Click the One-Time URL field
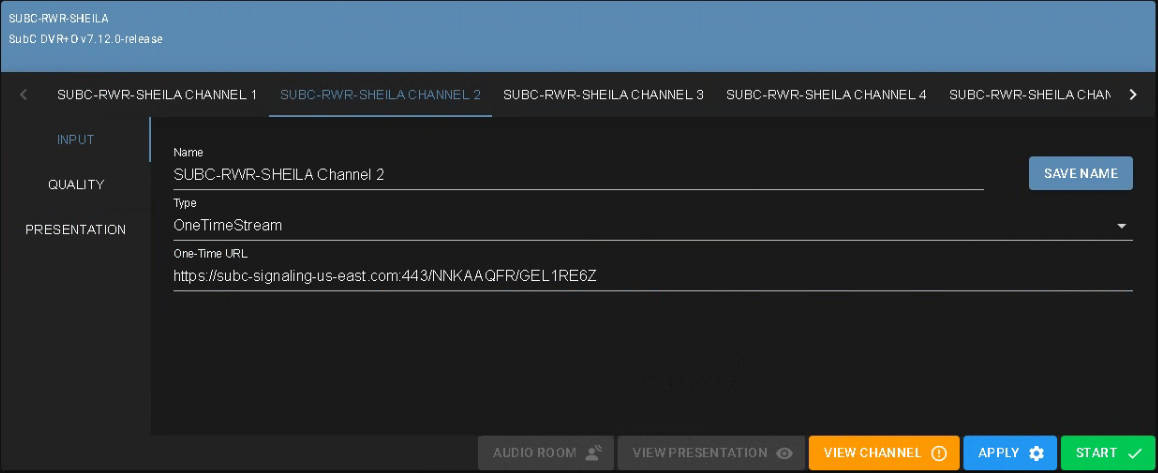The width and height of the screenshot is (1158, 473). pyautogui.click(x=652, y=276)
